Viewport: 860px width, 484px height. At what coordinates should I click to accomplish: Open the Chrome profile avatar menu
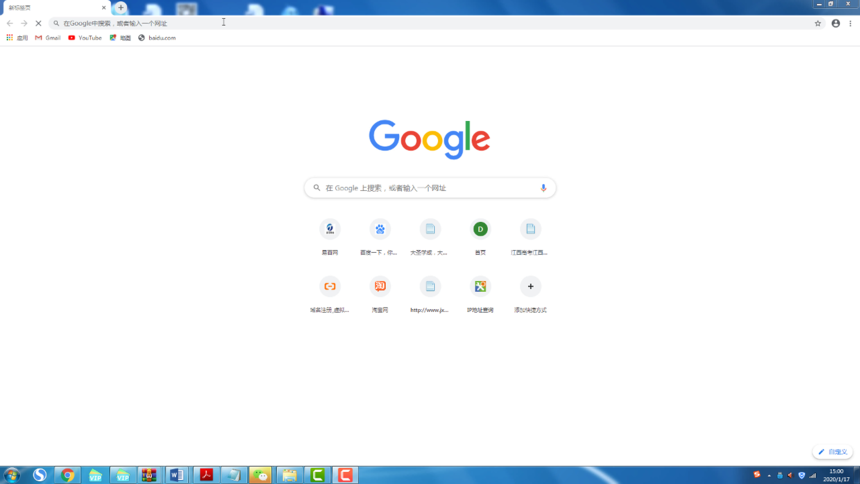(835, 23)
